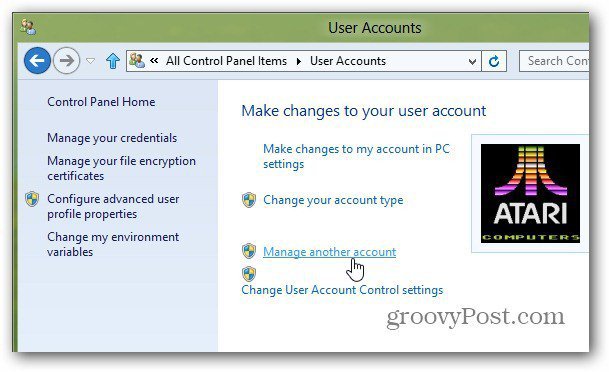This screenshot has height=372, width=609.
Task: Click Change your account type link
Action: pyautogui.click(x=333, y=200)
